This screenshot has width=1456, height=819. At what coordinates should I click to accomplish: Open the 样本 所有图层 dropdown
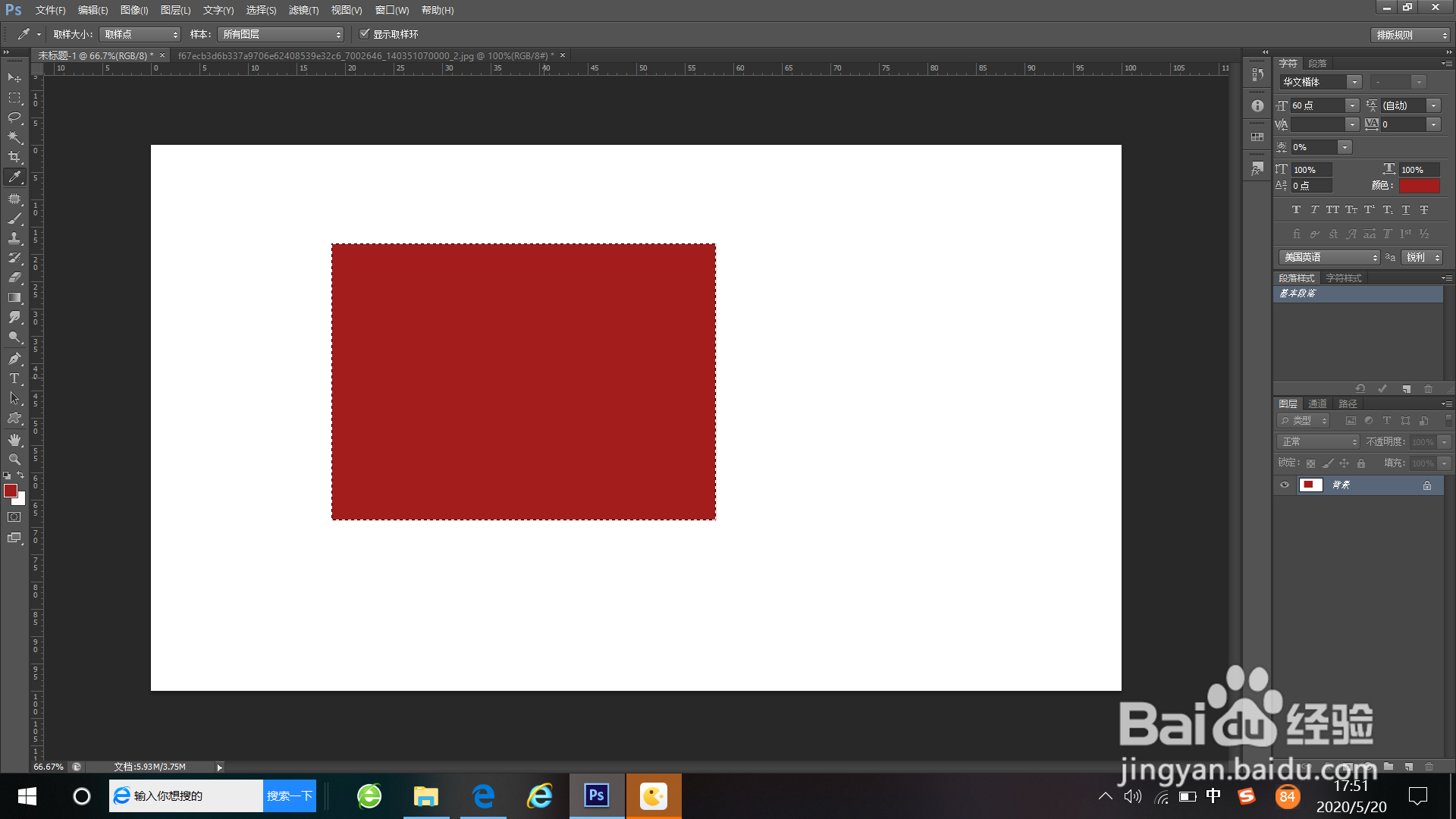pos(281,35)
